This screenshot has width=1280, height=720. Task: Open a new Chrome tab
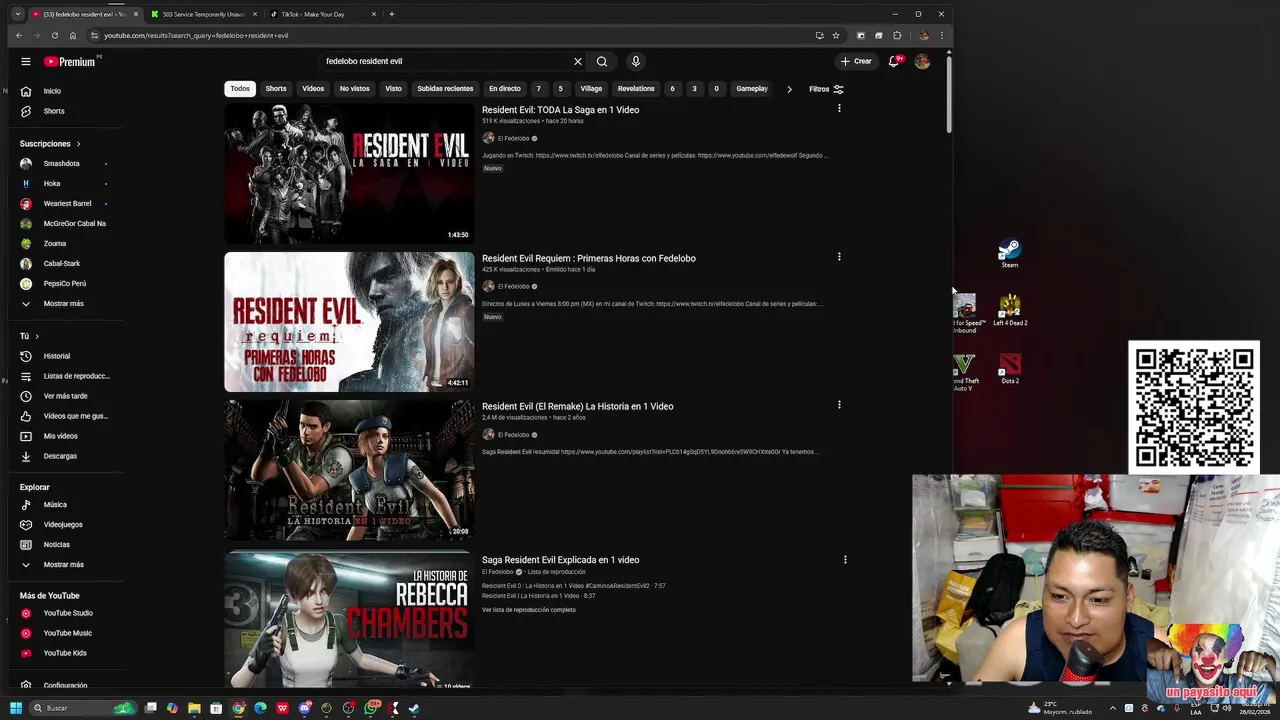click(391, 14)
